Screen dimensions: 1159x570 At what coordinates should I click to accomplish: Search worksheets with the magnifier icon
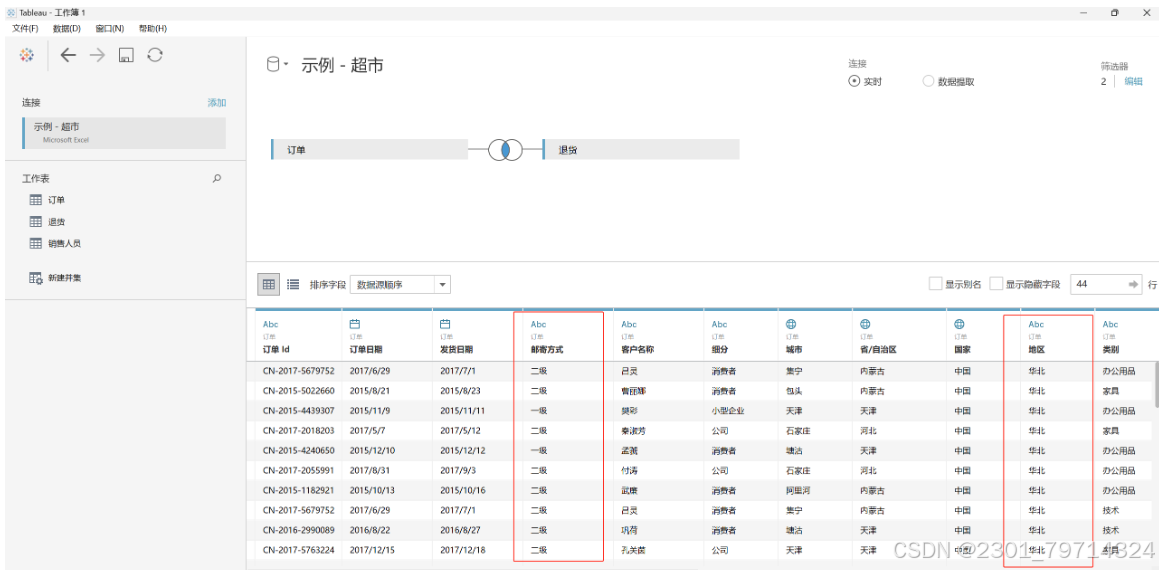[x=217, y=178]
